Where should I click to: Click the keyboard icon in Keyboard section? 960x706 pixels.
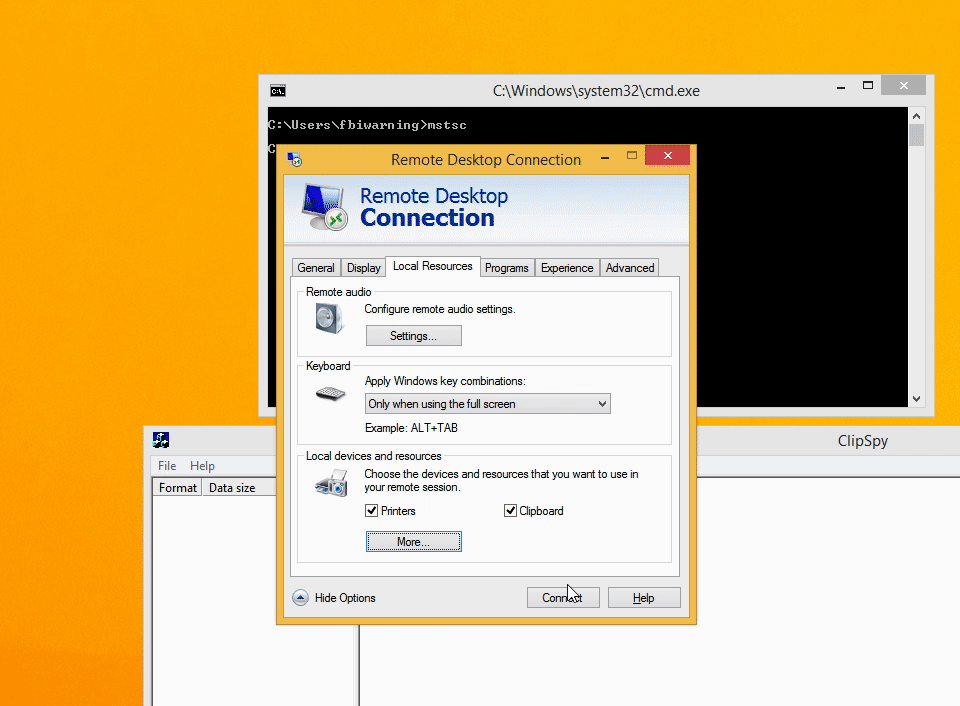331,393
